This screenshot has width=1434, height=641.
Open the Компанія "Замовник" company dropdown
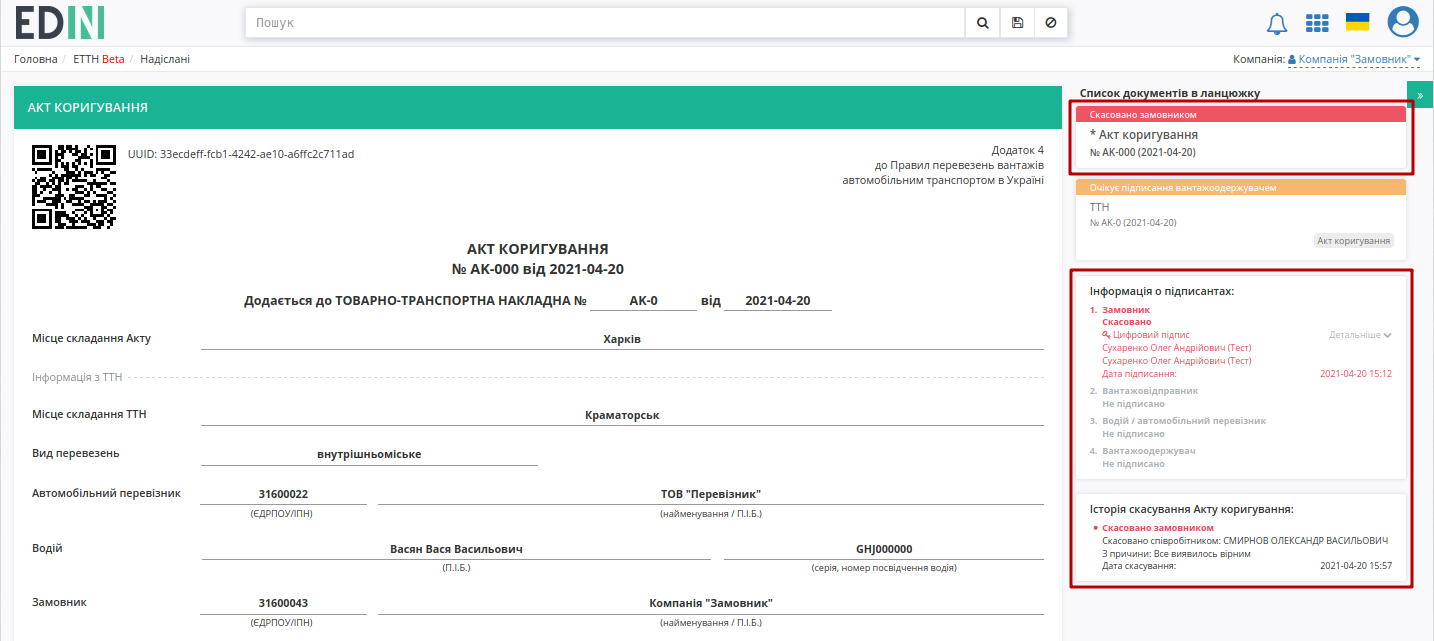pyautogui.click(x=1354, y=59)
